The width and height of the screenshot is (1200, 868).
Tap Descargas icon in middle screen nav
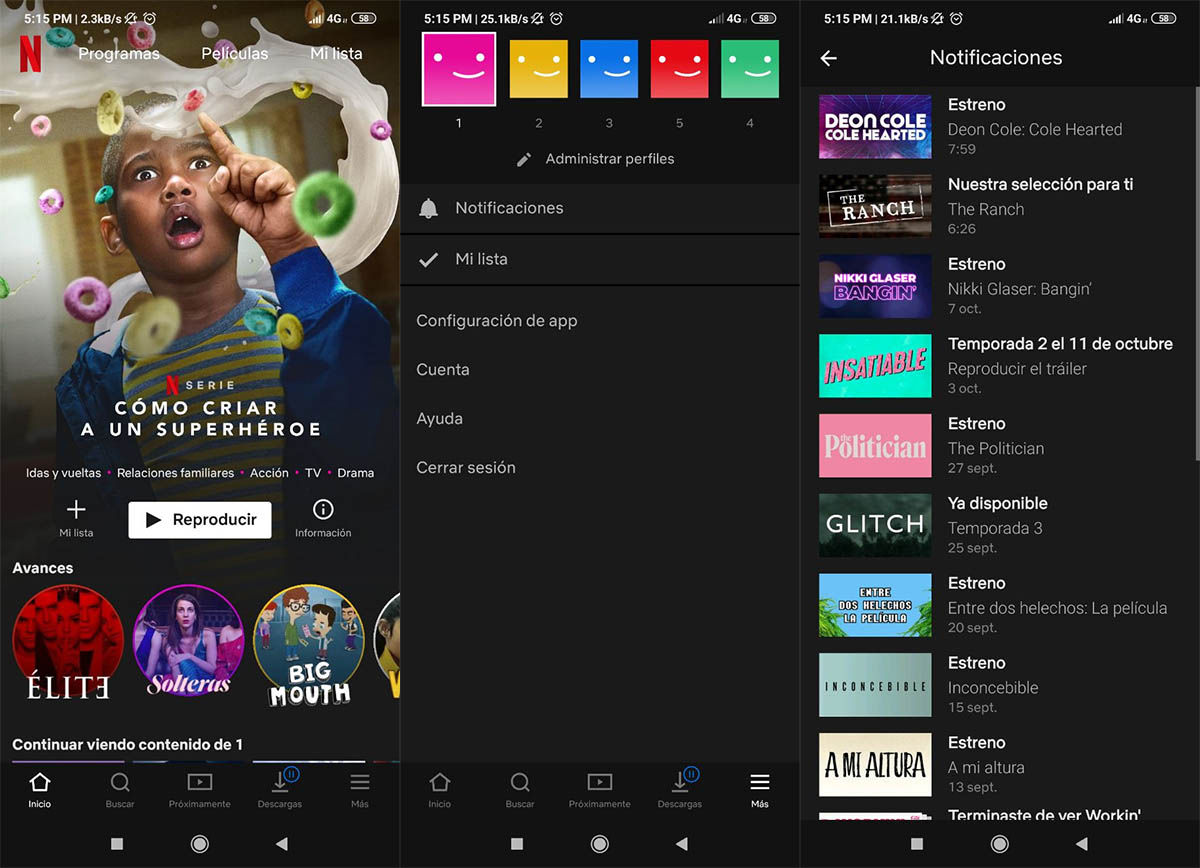[x=680, y=790]
